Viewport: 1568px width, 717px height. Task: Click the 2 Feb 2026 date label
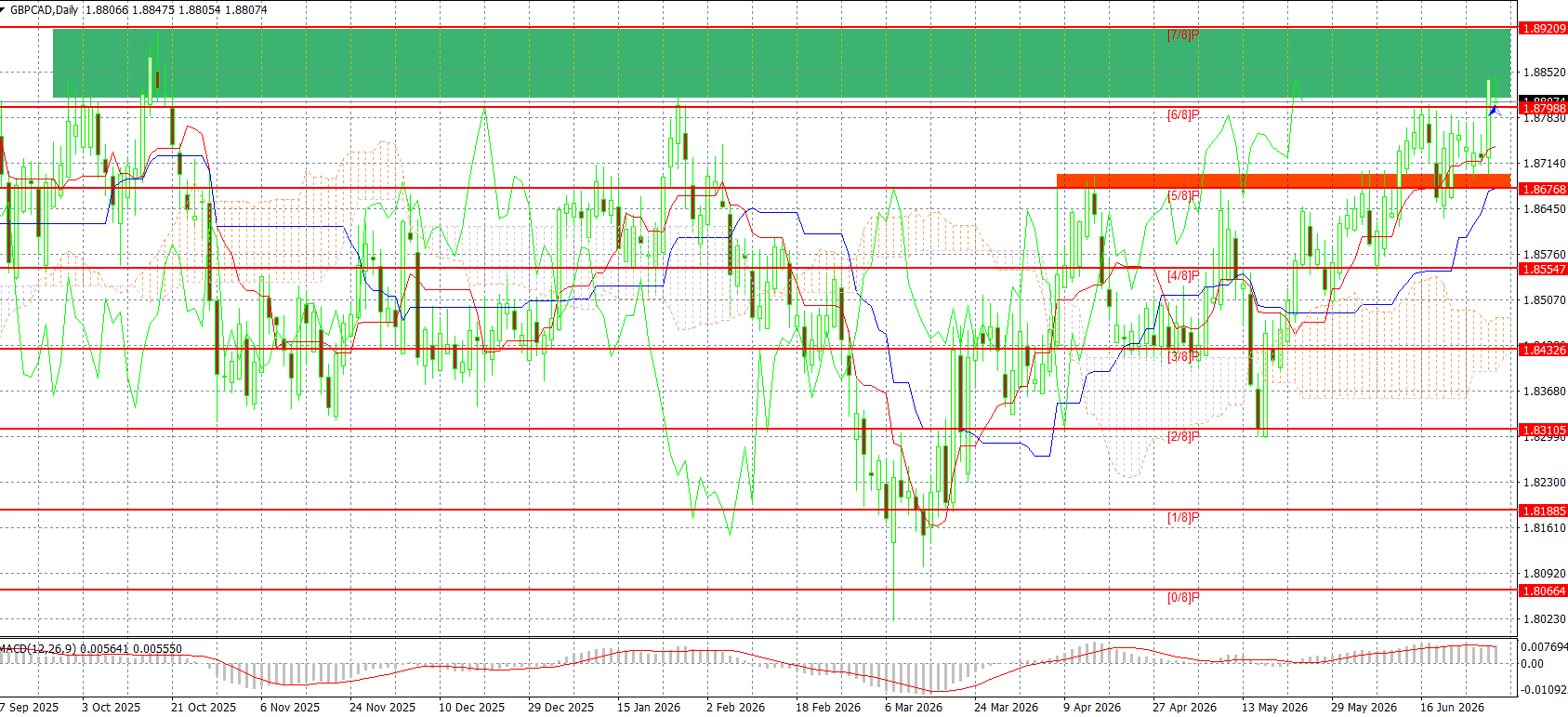click(735, 707)
